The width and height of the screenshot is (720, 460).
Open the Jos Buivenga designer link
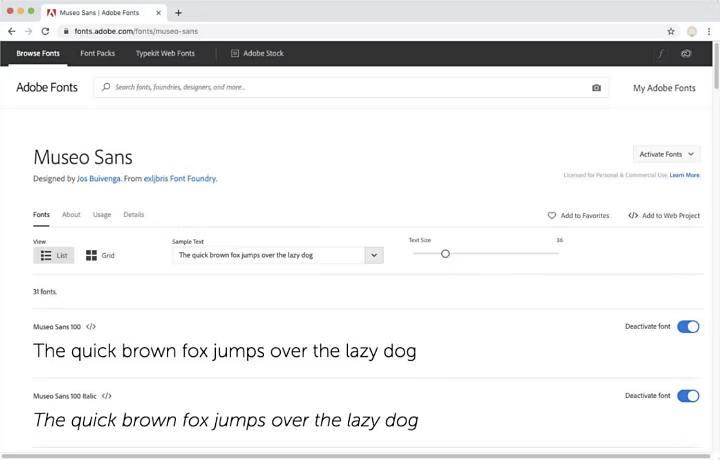tap(99, 179)
